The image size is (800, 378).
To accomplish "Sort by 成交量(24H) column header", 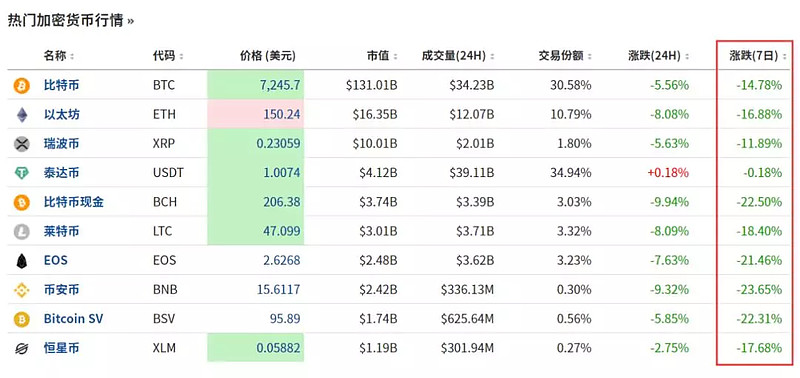I will click(x=458, y=56).
